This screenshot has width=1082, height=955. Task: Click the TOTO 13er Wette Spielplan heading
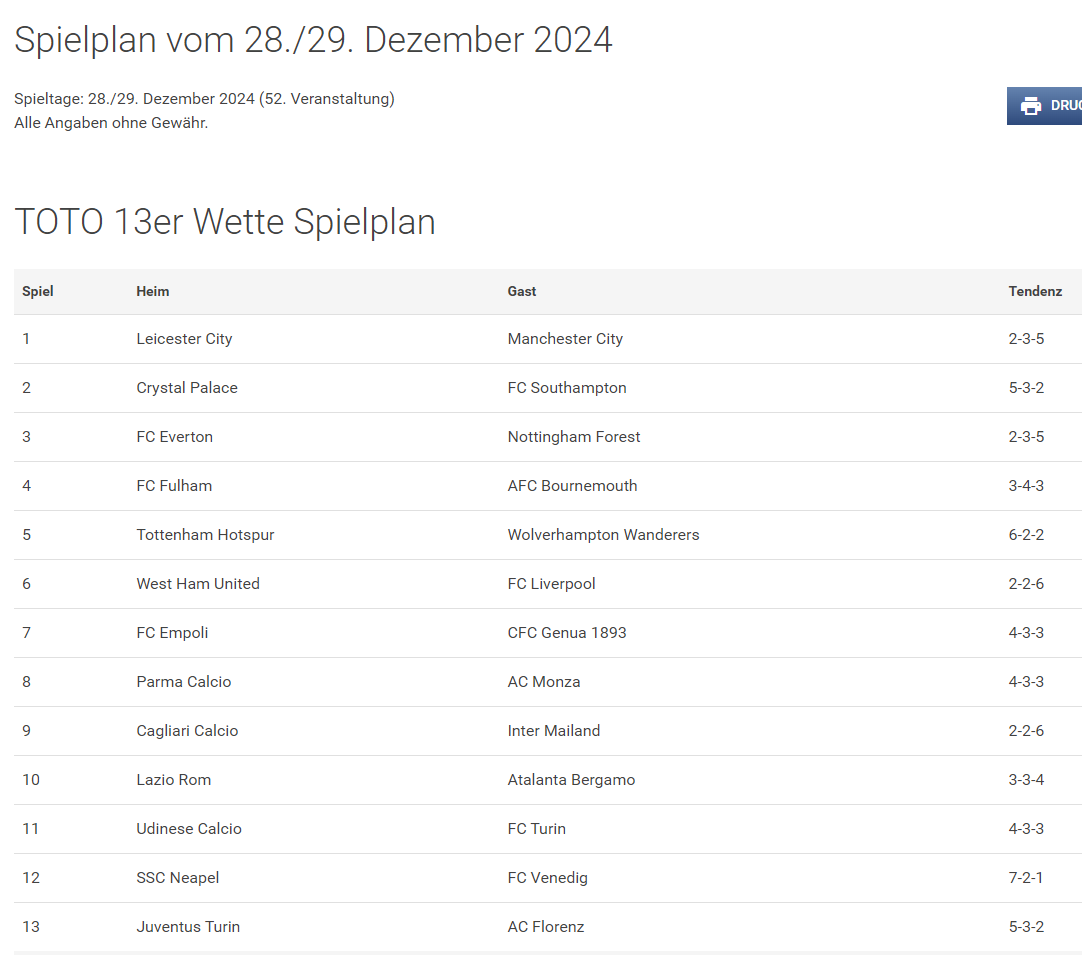pos(225,222)
